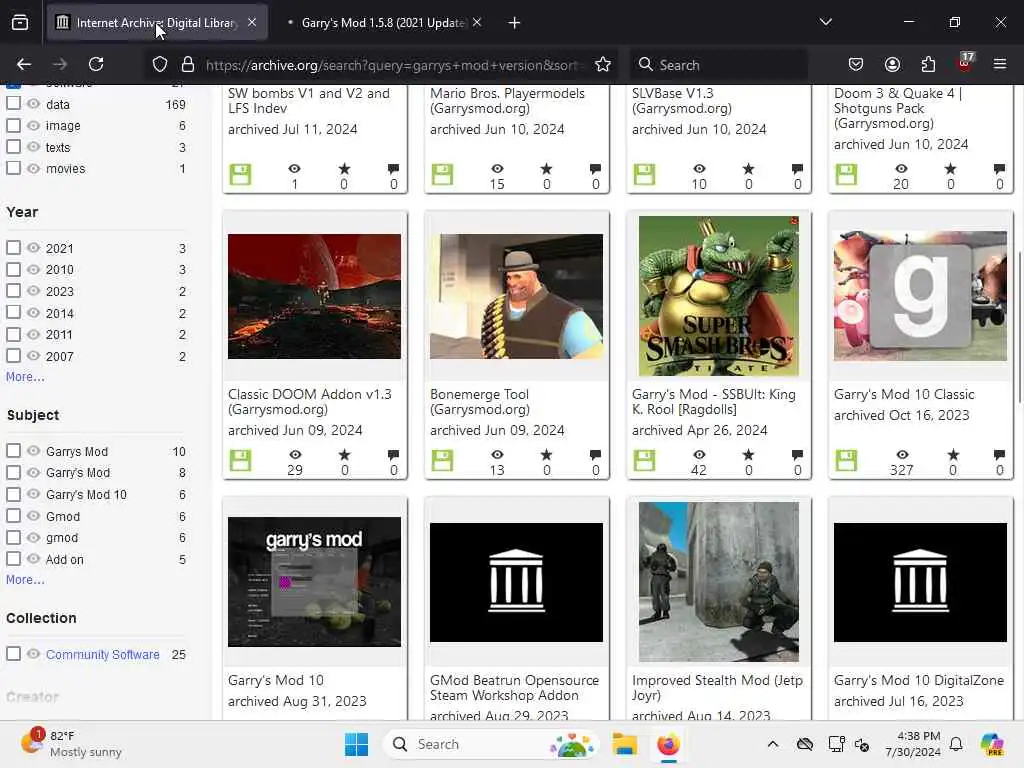
Task: Click reviews comment icon on SLVBase V1.3 card
Action: (x=797, y=168)
